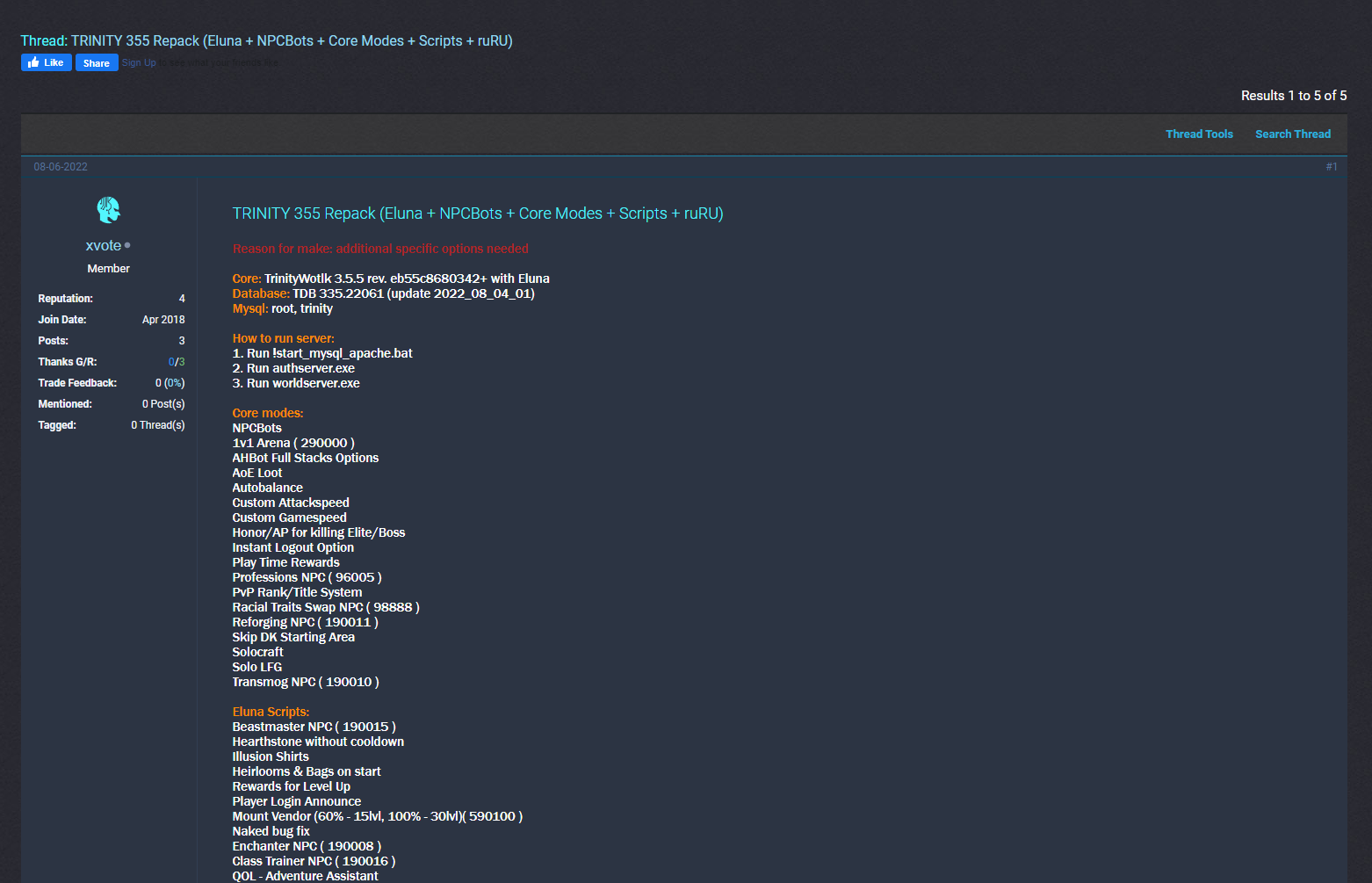The image size is (1372, 883).
Task: Click the Facebook Like button
Action: (x=47, y=62)
